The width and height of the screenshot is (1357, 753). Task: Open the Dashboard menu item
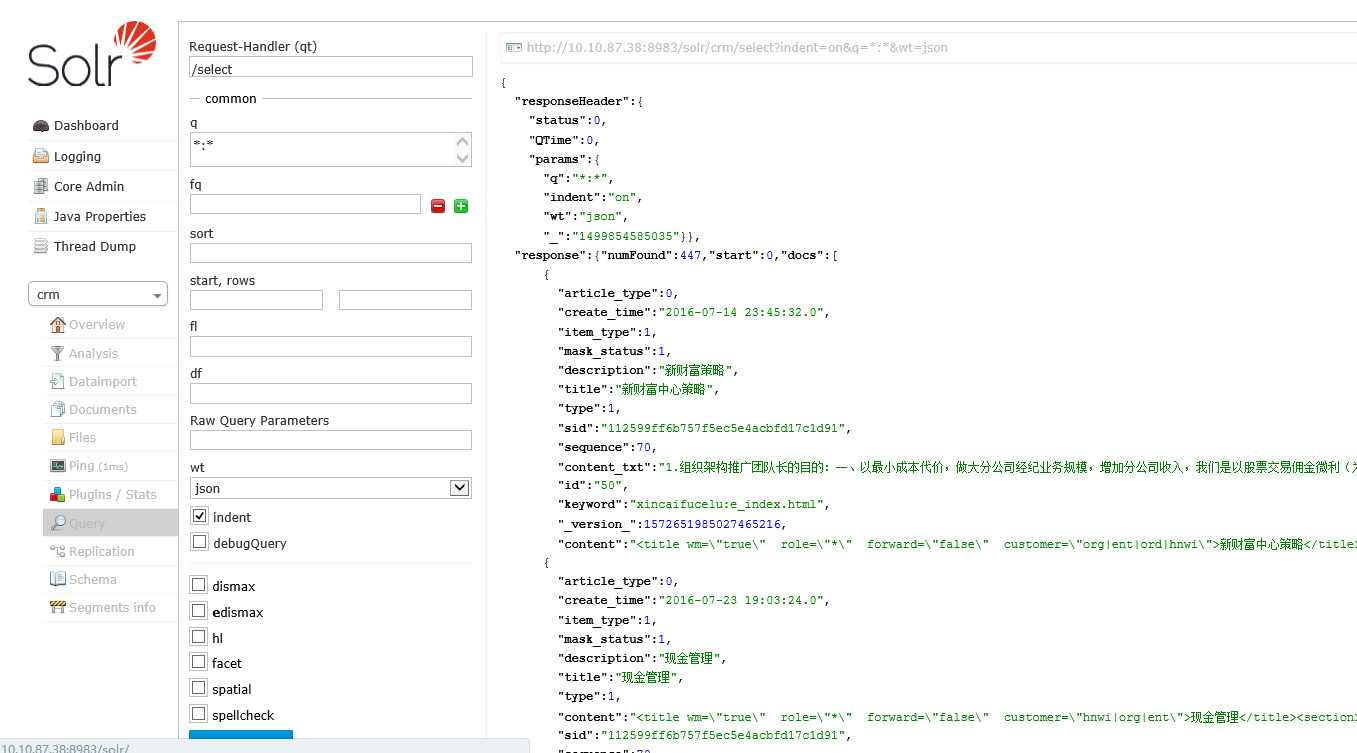tap(86, 126)
